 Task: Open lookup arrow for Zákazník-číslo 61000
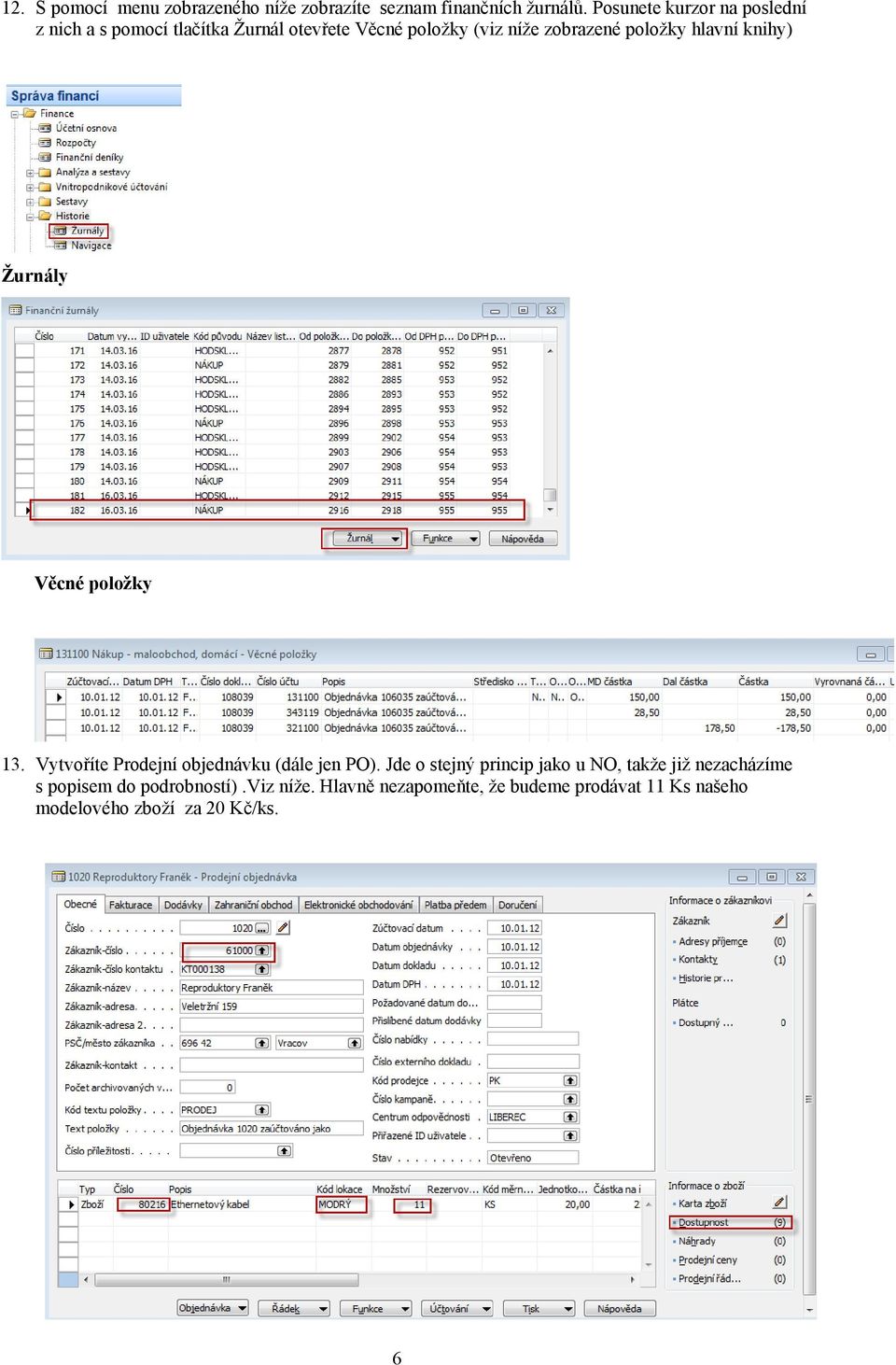(262, 950)
